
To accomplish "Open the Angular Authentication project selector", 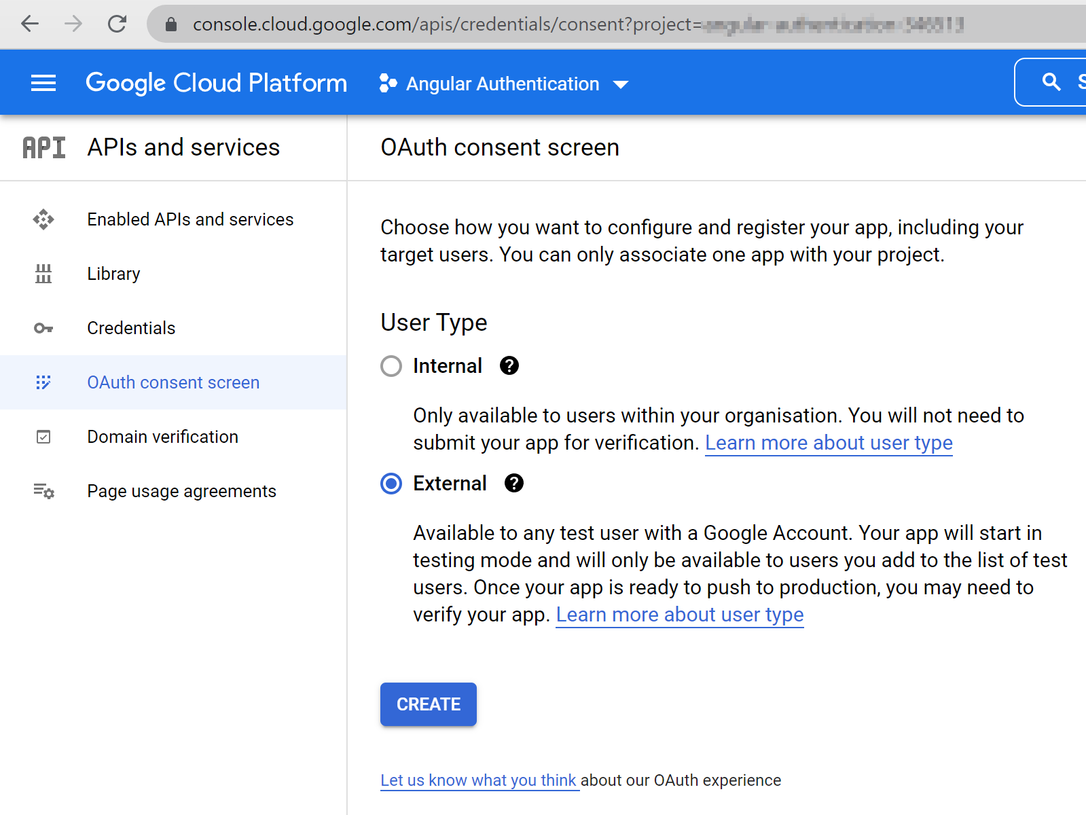I will [x=503, y=84].
